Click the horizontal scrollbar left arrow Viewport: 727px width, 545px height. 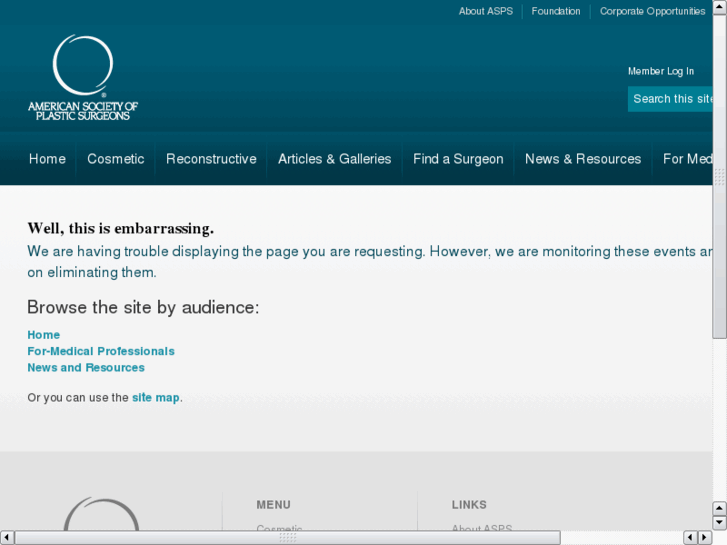coord(7,538)
